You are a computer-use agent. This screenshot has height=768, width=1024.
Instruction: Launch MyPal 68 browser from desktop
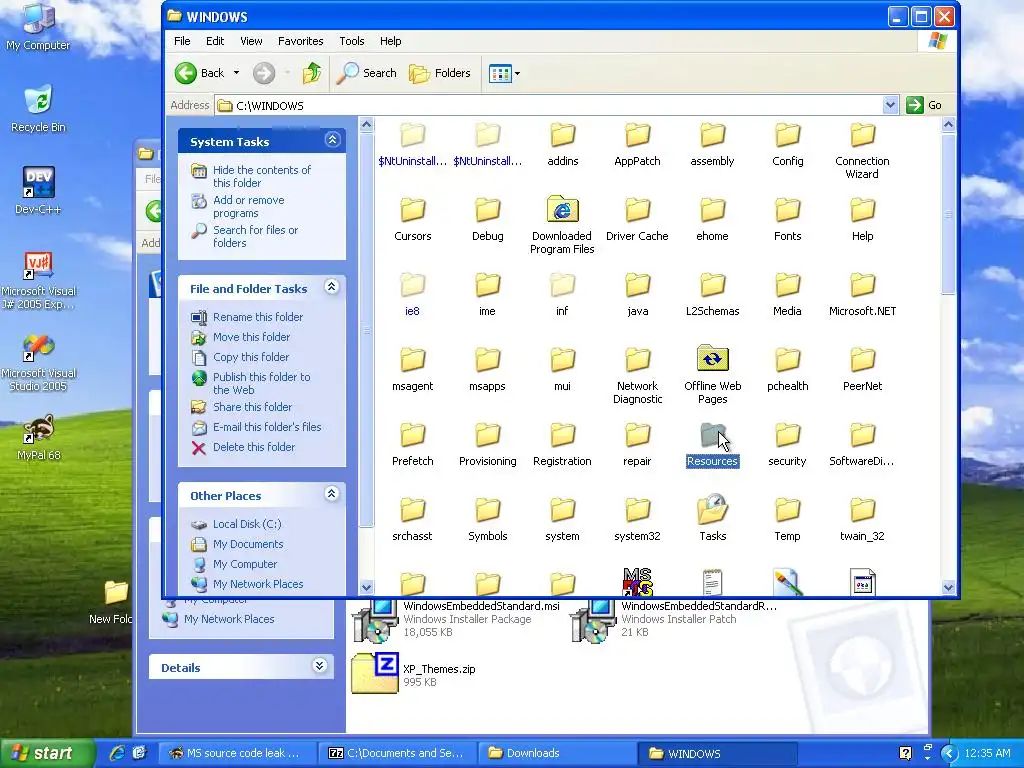coord(38,437)
